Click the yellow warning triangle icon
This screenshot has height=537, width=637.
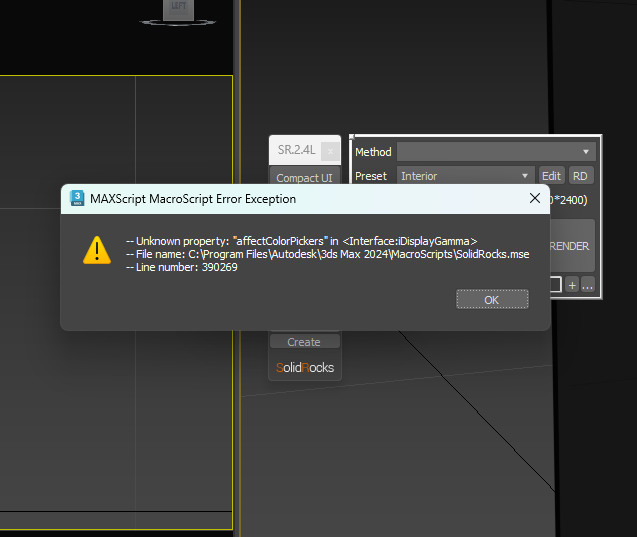pyautogui.click(x=97, y=250)
